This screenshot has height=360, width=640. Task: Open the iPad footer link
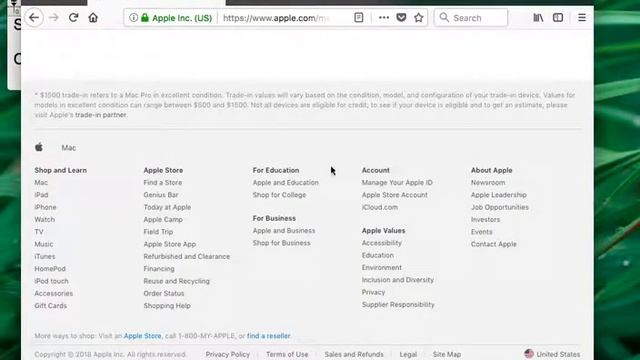point(41,195)
